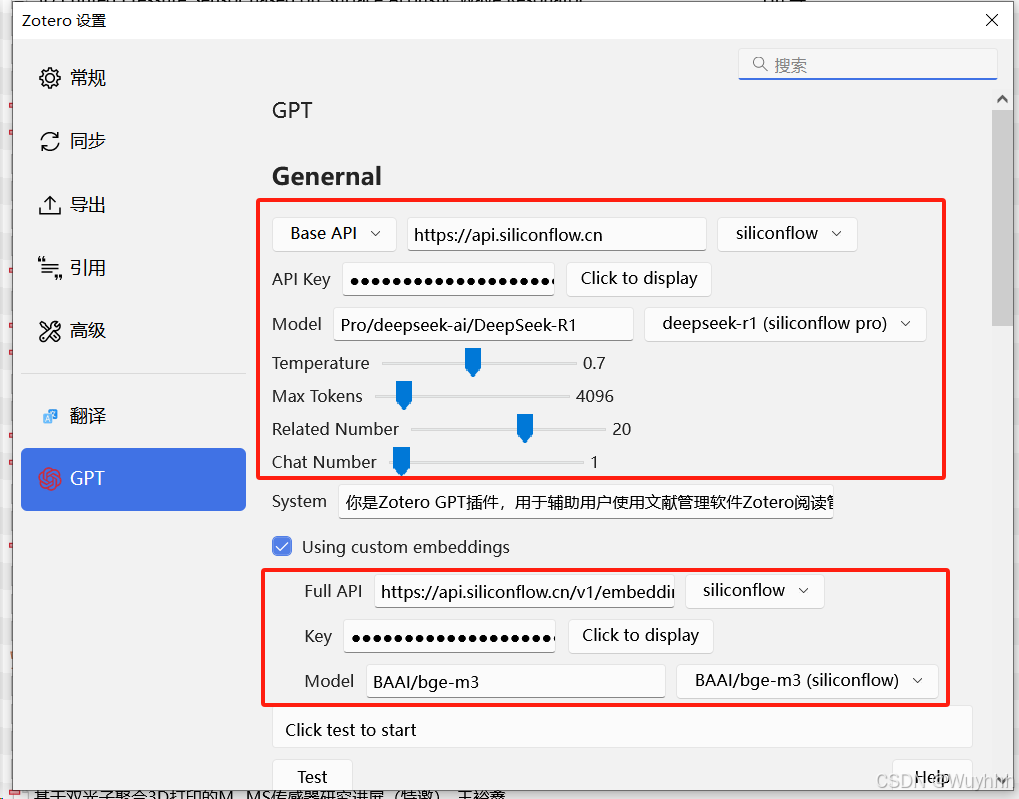Click the Max Tokens slider handle
1019x799 pixels.
pos(404,395)
